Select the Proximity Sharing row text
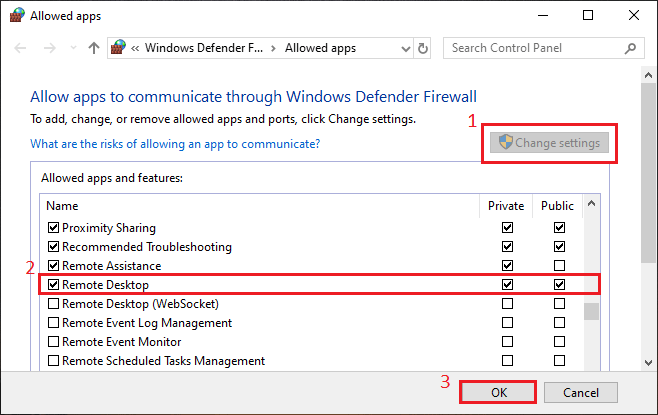Screen dimensions: 658x415 (x=109, y=228)
